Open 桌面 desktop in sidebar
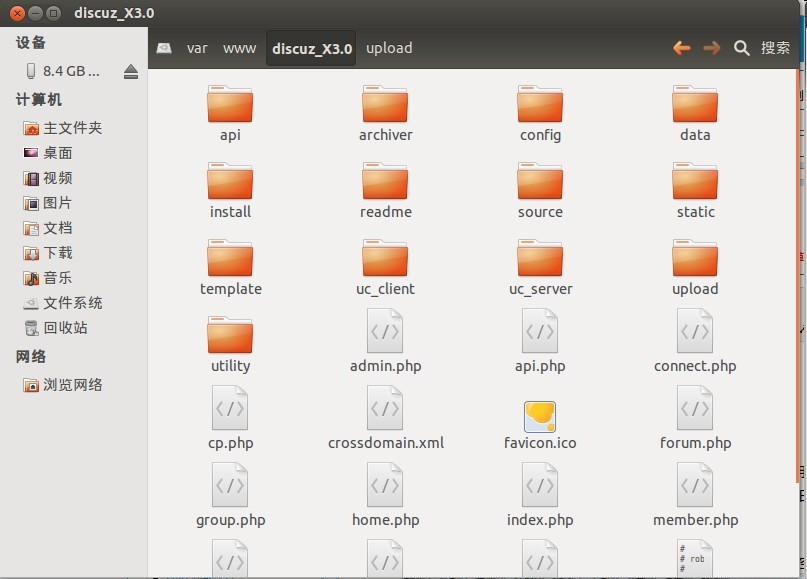Viewport: 807px width, 579px height. (x=48, y=153)
